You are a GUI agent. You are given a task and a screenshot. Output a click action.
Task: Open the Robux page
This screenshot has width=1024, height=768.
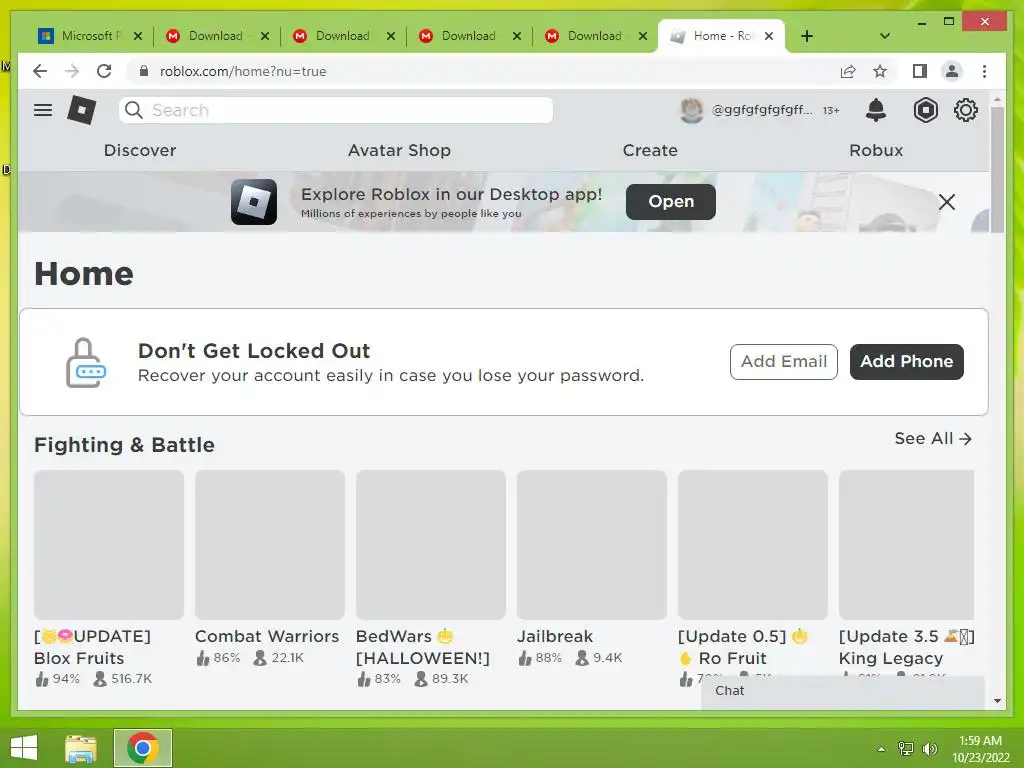876,150
